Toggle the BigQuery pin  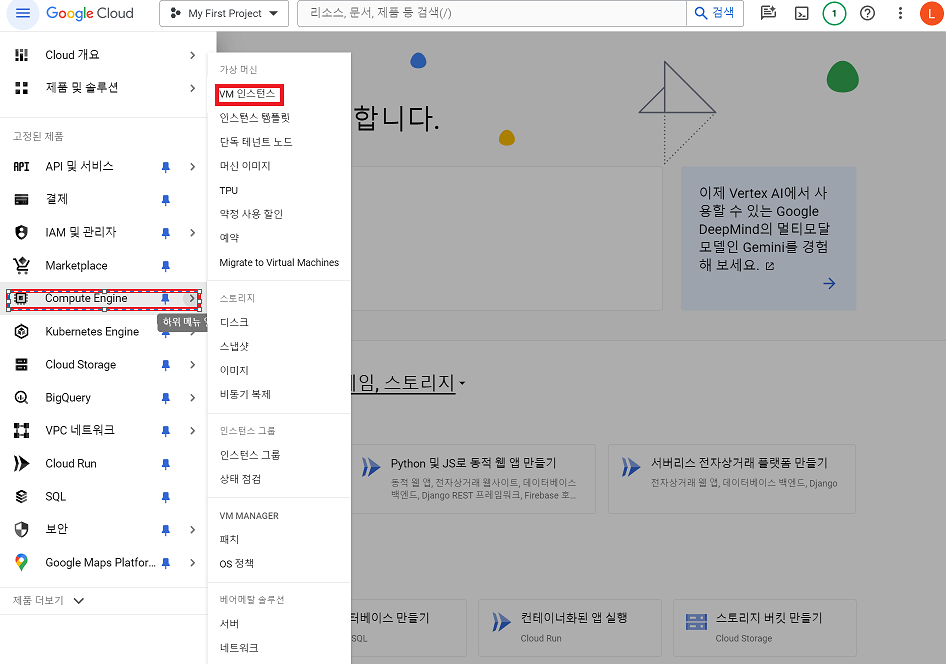point(165,398)
